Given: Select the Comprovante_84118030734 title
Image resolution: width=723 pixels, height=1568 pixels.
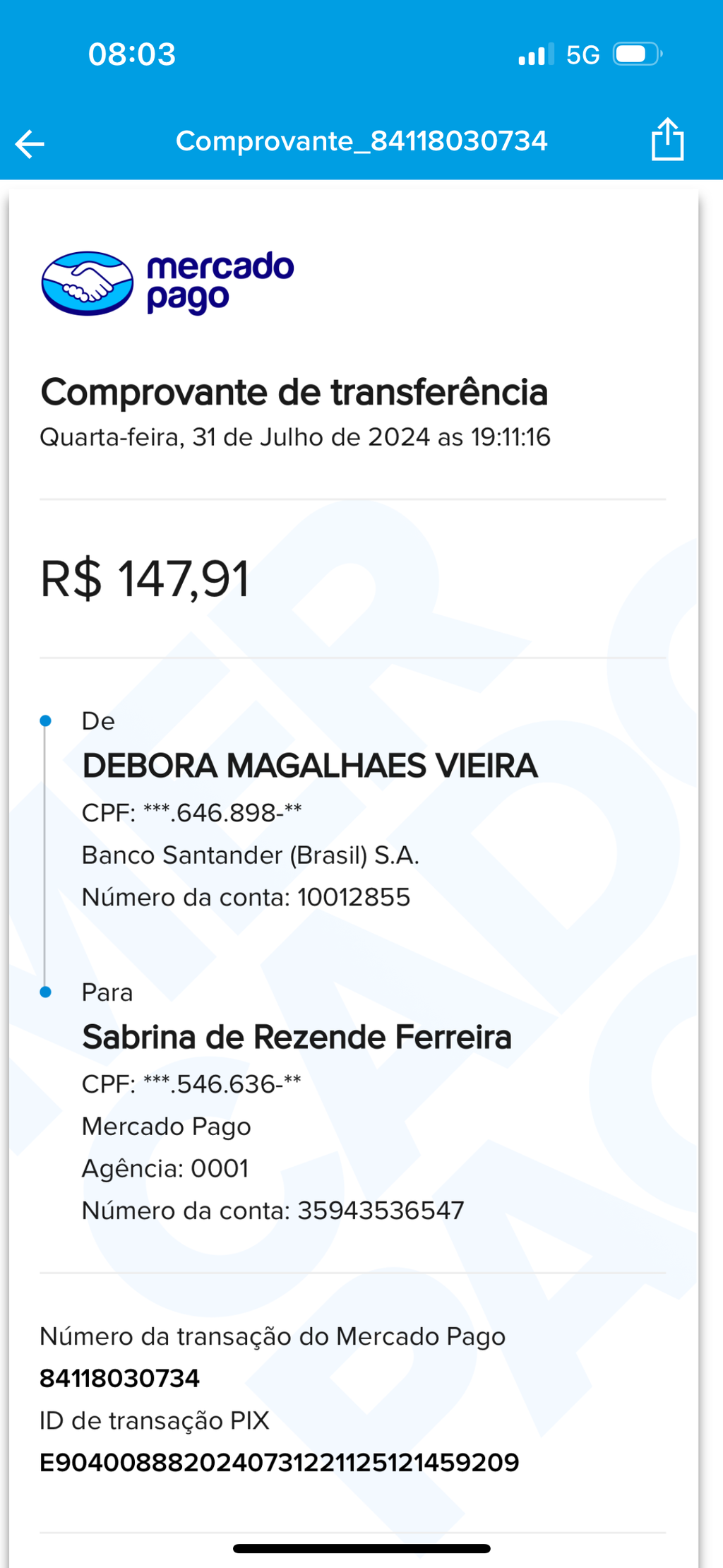Looking at the screenshot, I should pyautogui.click(x=361, y=141).
